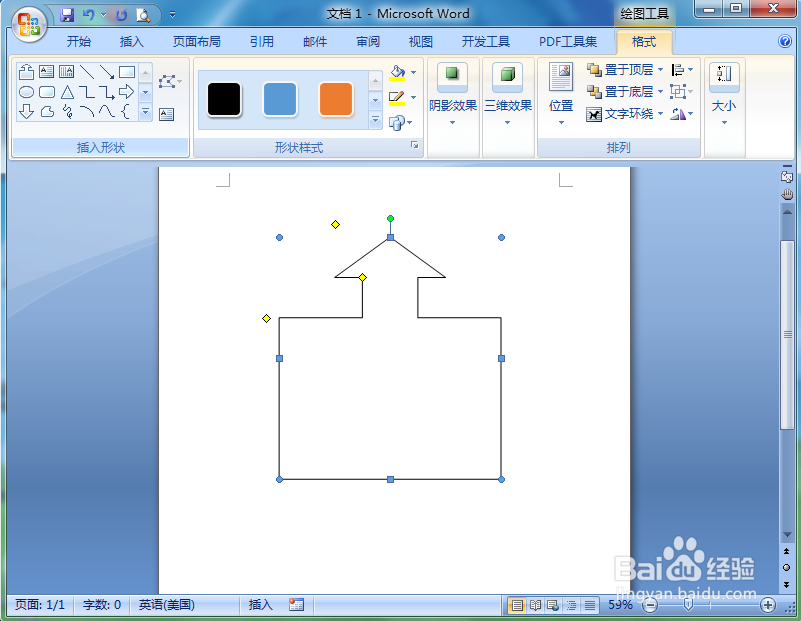801x621 pixels.
Task: Open print preview from quick access toolbar
Action: [x=143, y=15]
